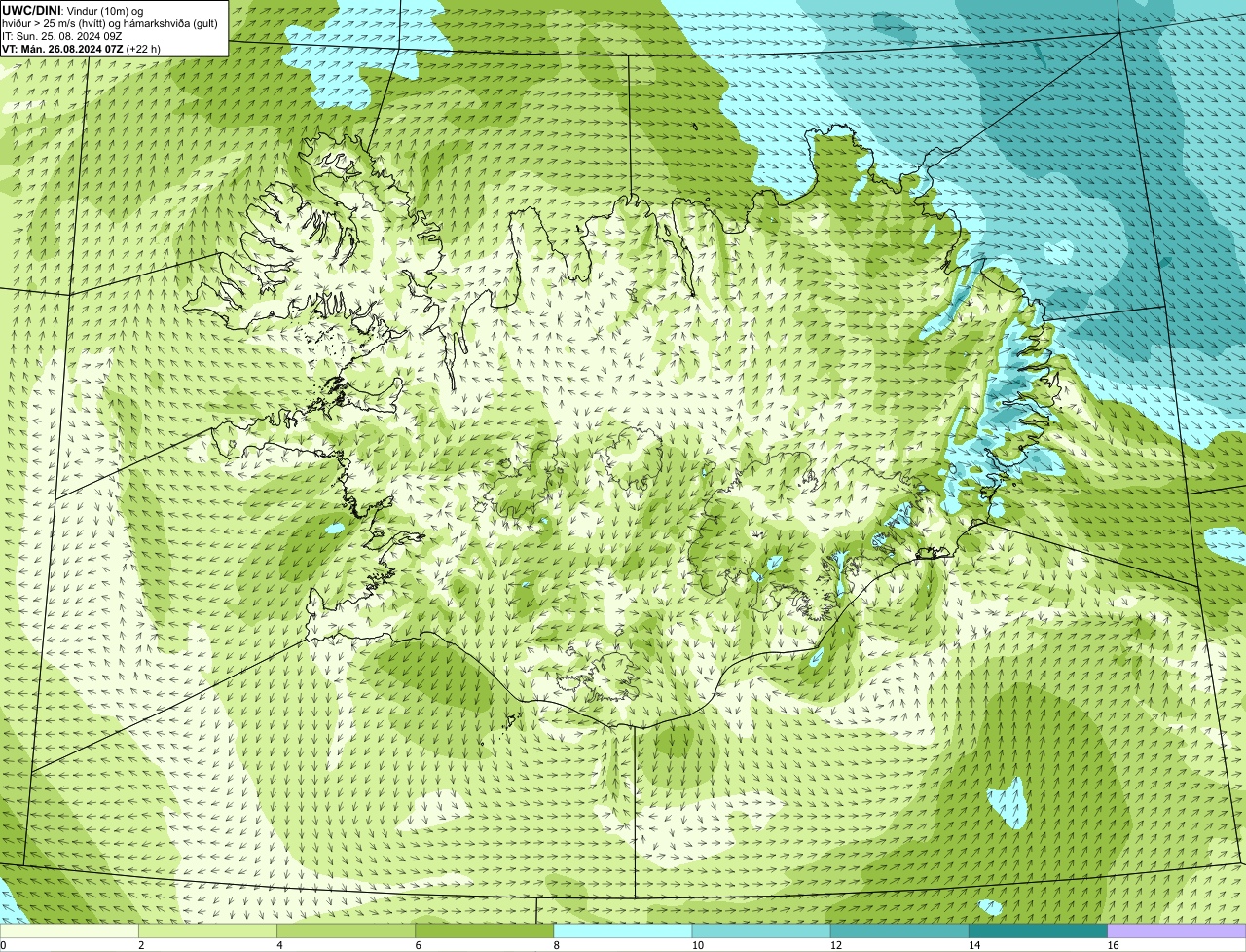Viewport: 1246px width, 952px height.
Task: Click the "IT: Sun. 25. 08. 2024 09Z" line
Action: point(61,35)
